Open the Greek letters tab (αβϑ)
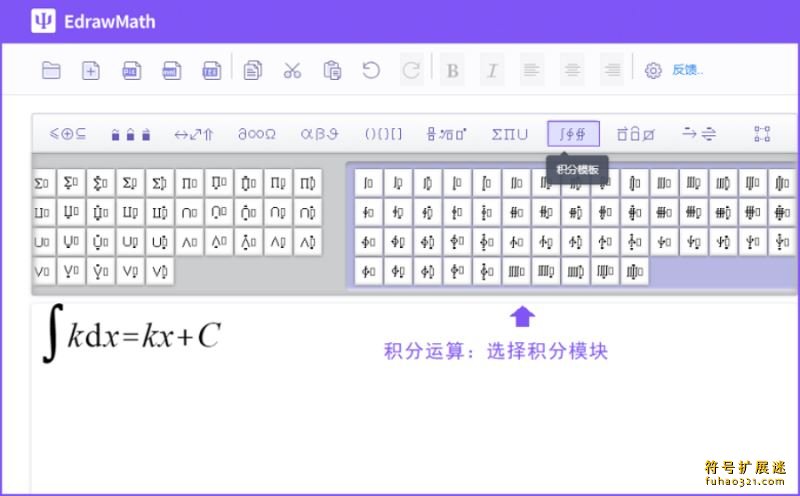This screenshot has height=496, width=800. [319, 134]
